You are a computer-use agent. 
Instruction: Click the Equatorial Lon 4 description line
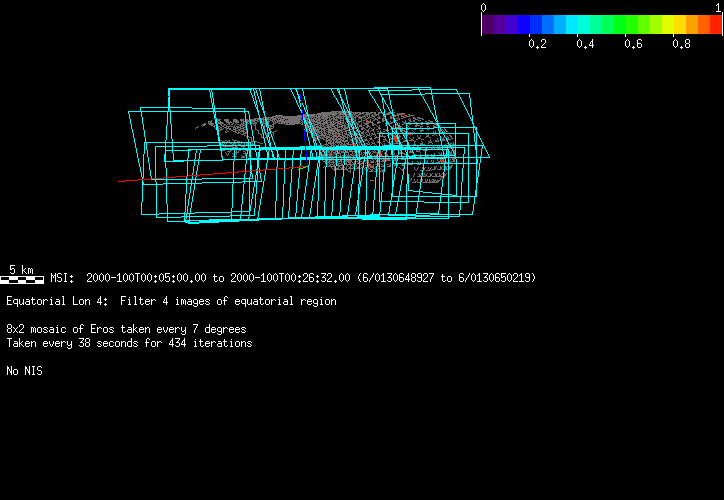click(x=171, y=301)
